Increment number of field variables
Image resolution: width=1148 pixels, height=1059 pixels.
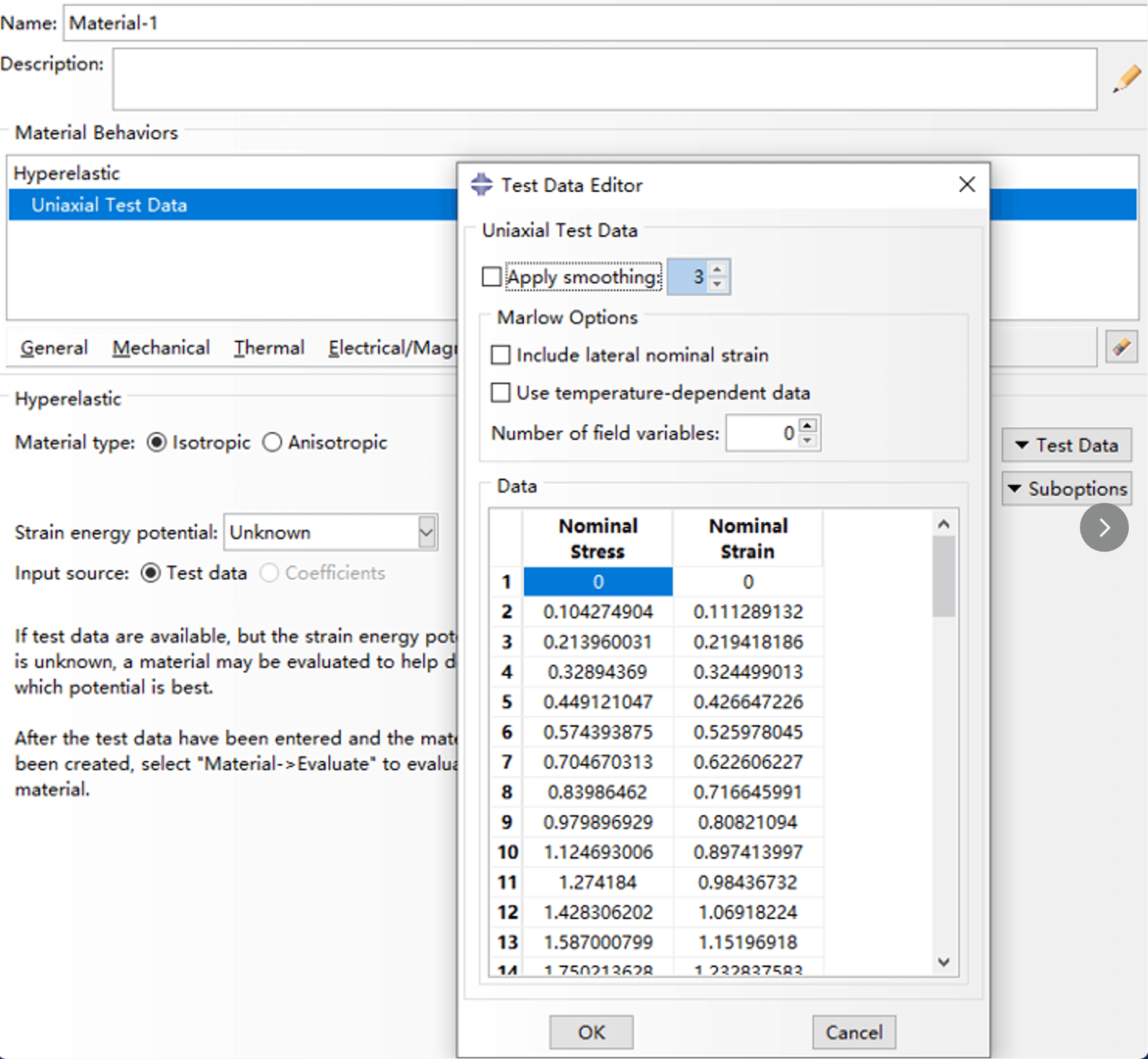point(807,426)
